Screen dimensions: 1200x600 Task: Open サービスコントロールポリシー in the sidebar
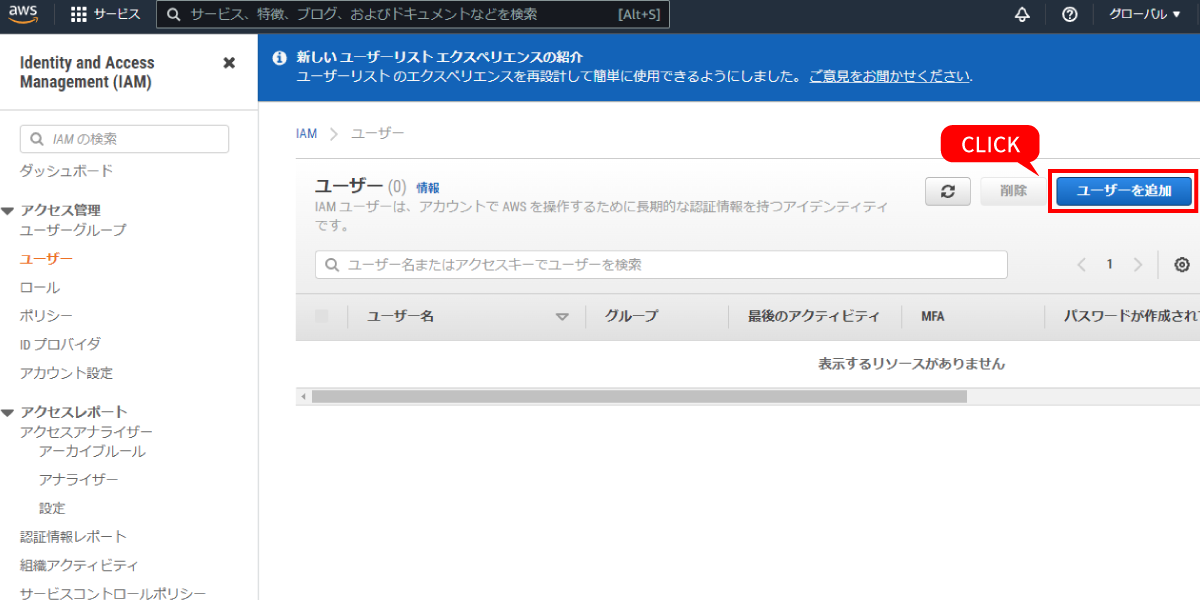tap(113, 593)
